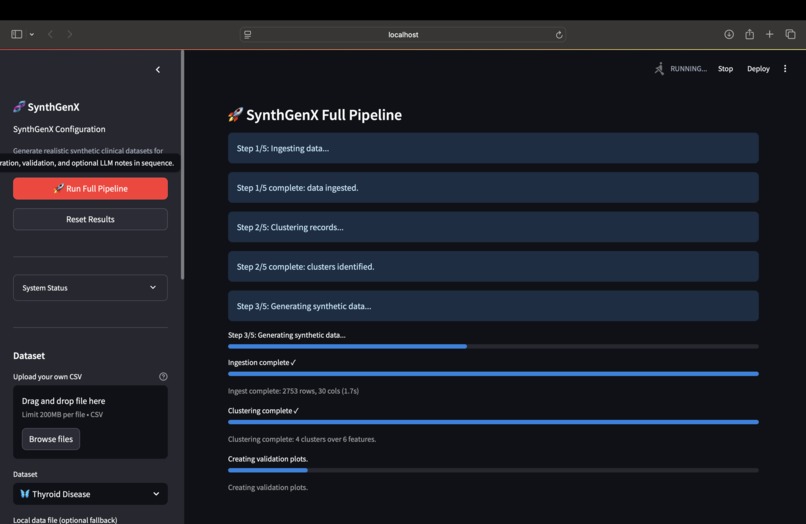Click 'Ingest complete: 2753 rows, 30 cols' text
The image size is (806, 524).
294,391
